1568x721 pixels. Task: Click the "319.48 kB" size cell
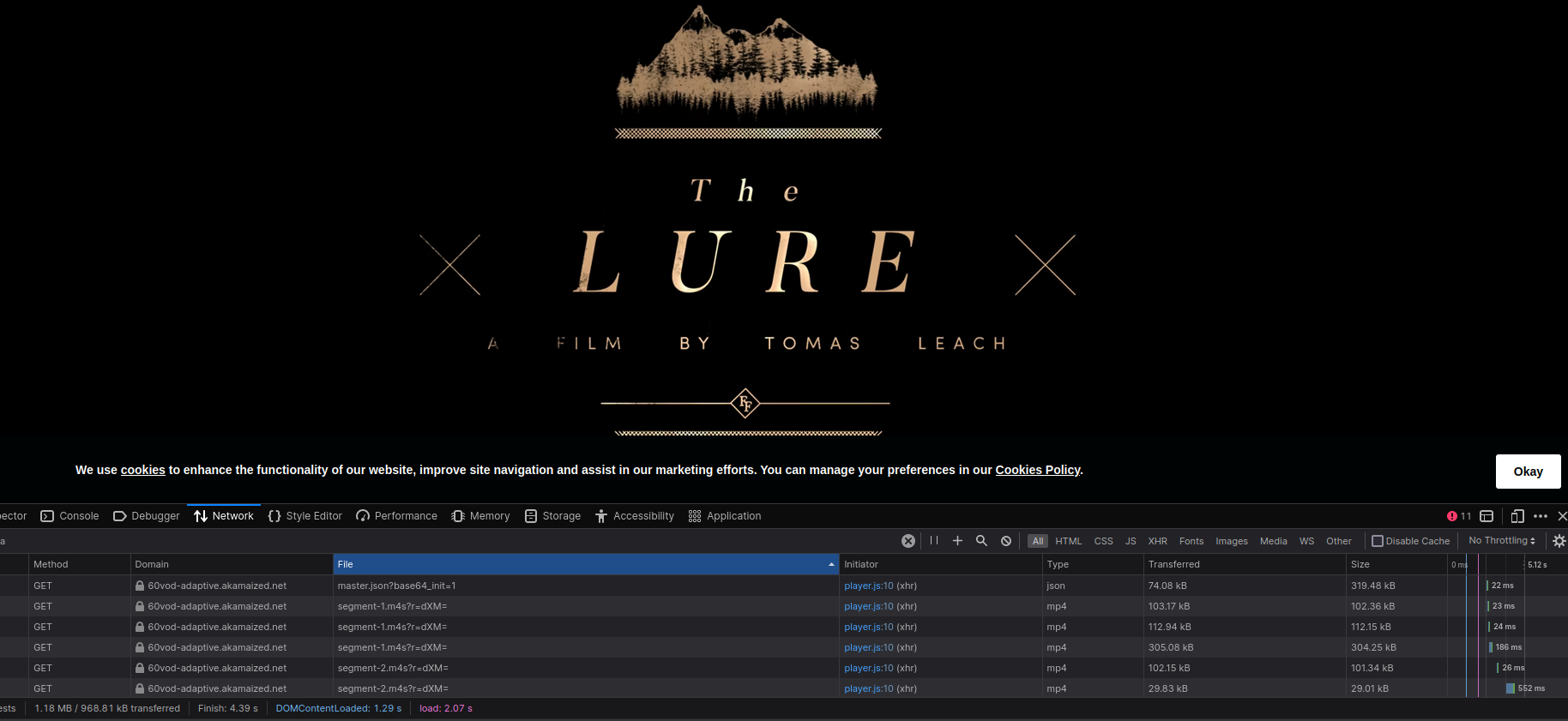coord(1373,586)
